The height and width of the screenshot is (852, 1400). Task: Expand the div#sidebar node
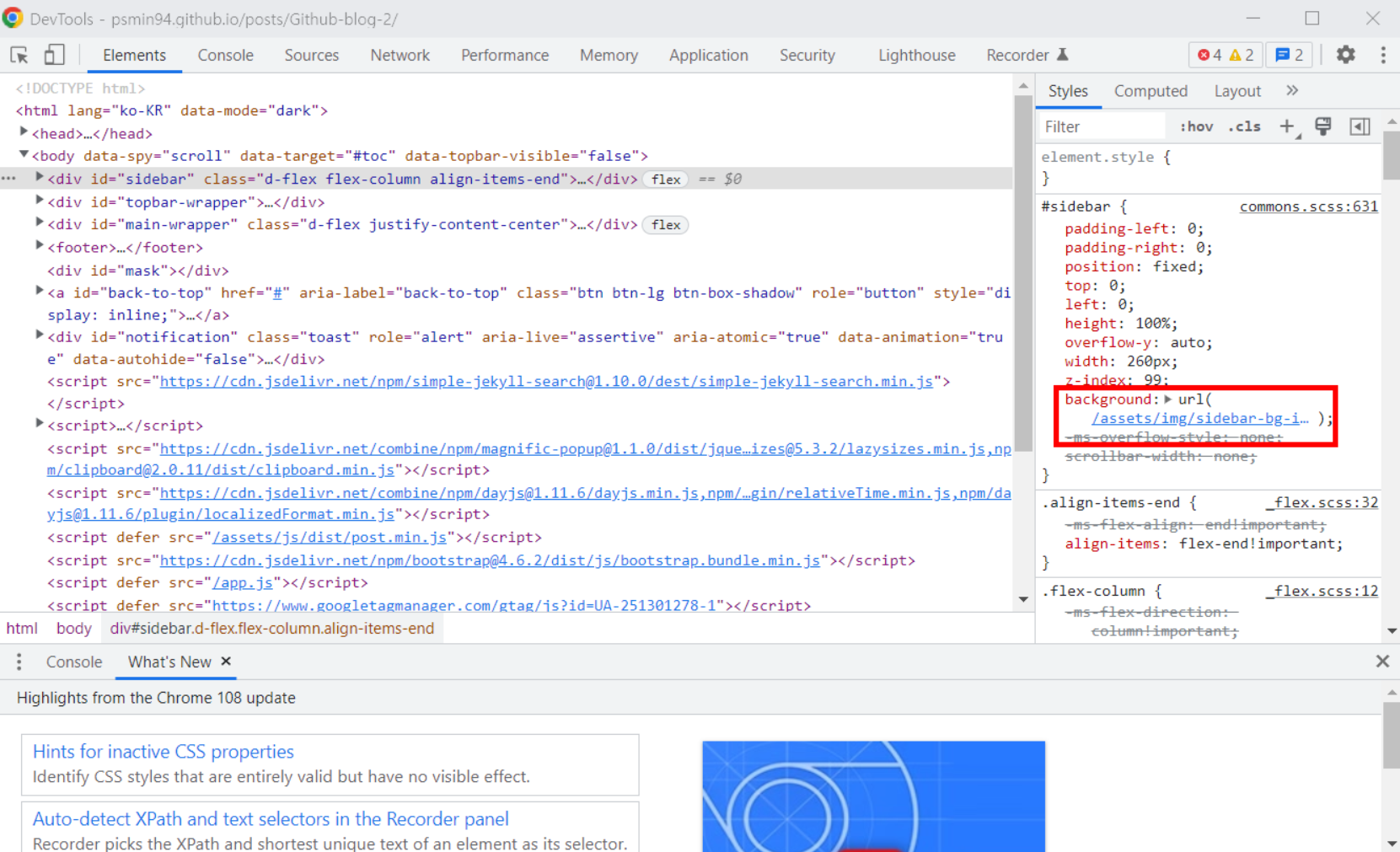click(x=39, y=178)
